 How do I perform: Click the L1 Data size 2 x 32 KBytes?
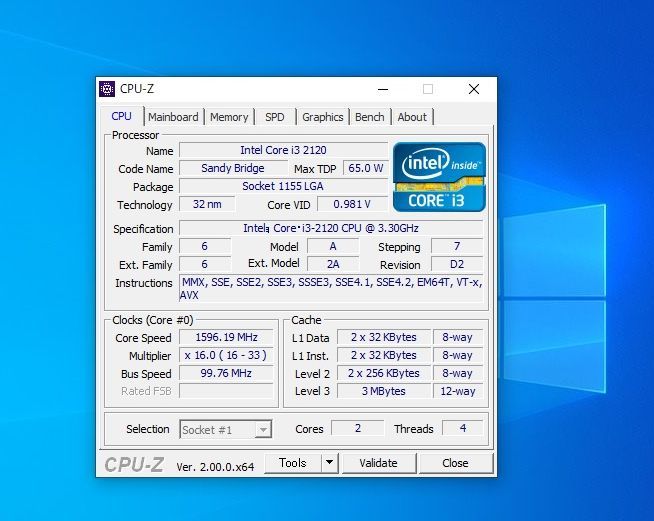(383, 337)
